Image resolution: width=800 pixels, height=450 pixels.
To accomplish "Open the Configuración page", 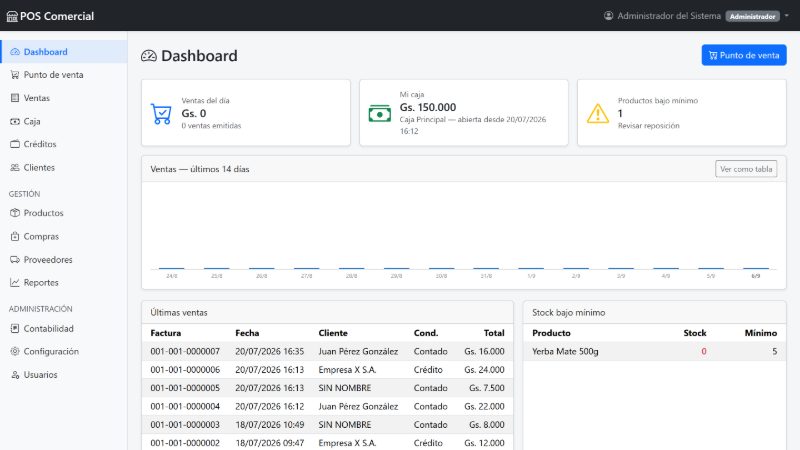I will pos(64,352).
